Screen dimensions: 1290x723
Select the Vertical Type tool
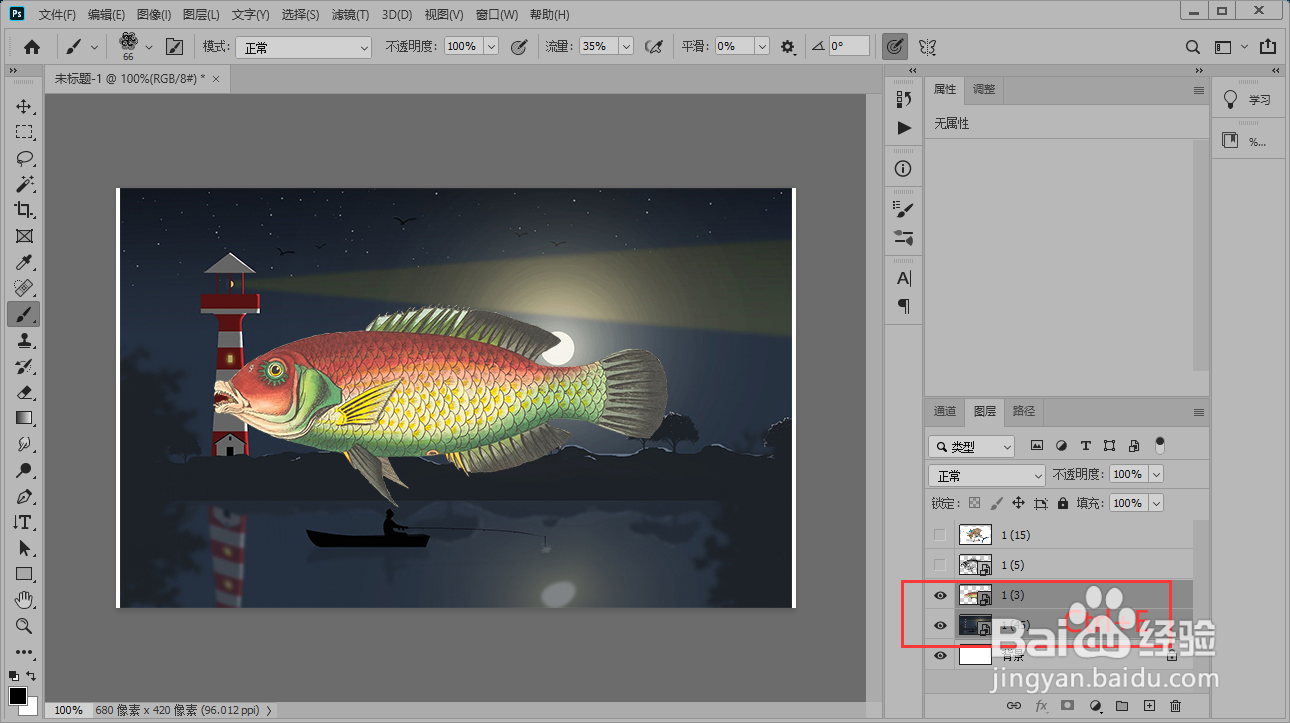click(24, 522)
